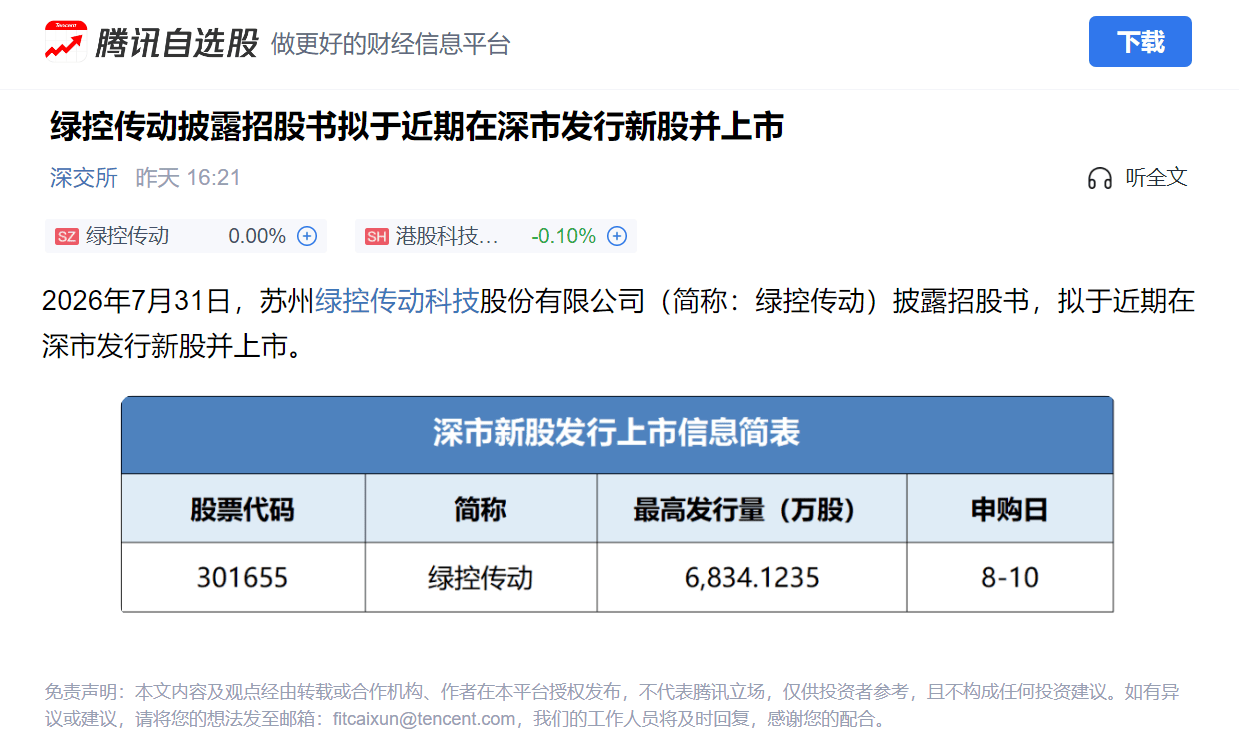The height and width of the screenshot is (743, 1239).
Task: Open the 深交所 source link
Action: click(84, 178)
